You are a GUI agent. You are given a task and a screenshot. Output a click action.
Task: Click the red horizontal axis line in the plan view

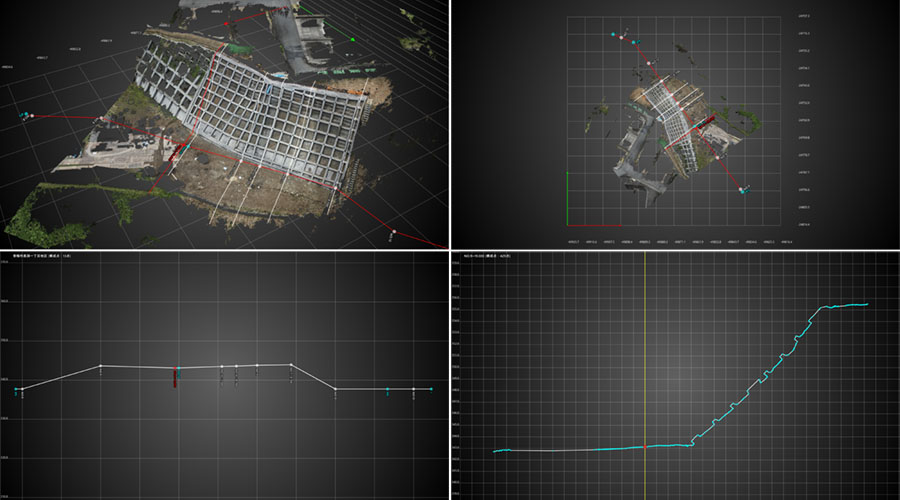(600, 225)
